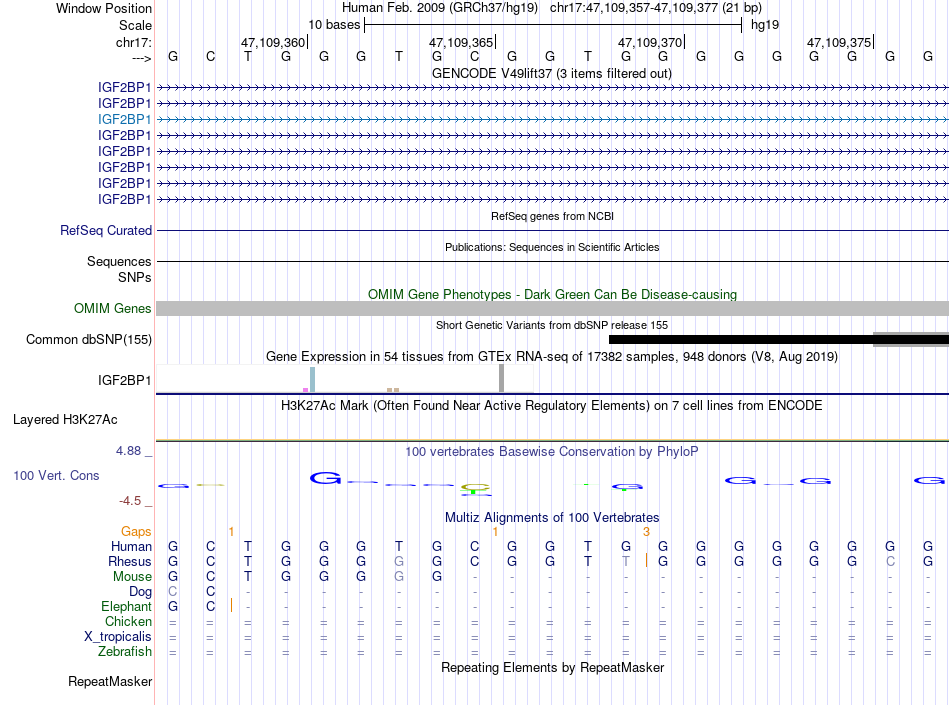Click 'RefSeq genes from NCBI' track title
Screen dimensions: 950x705
tap(552, 216)
